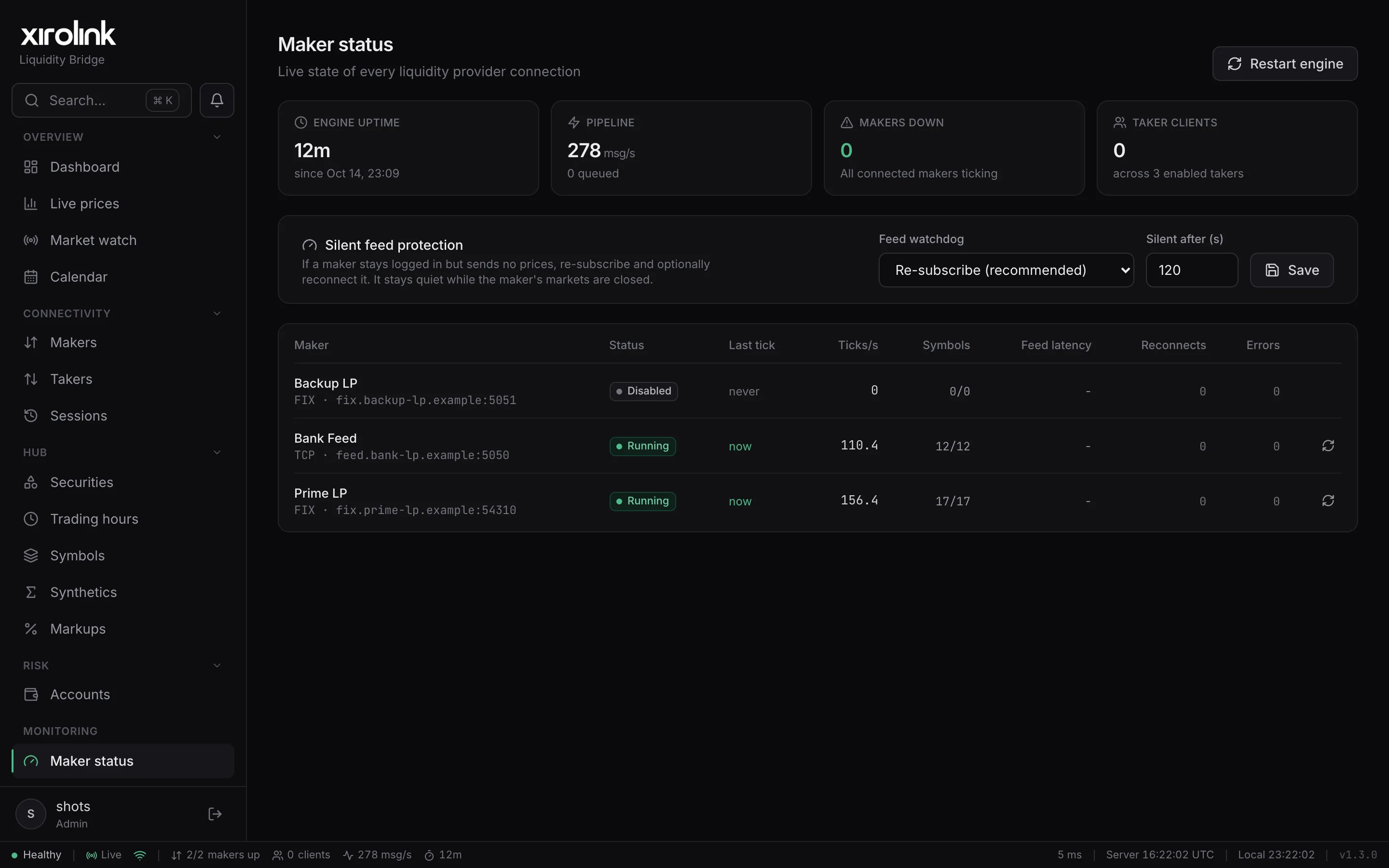1389x868 pixels.
Task: Open Market watch
Action: point(123,241)
